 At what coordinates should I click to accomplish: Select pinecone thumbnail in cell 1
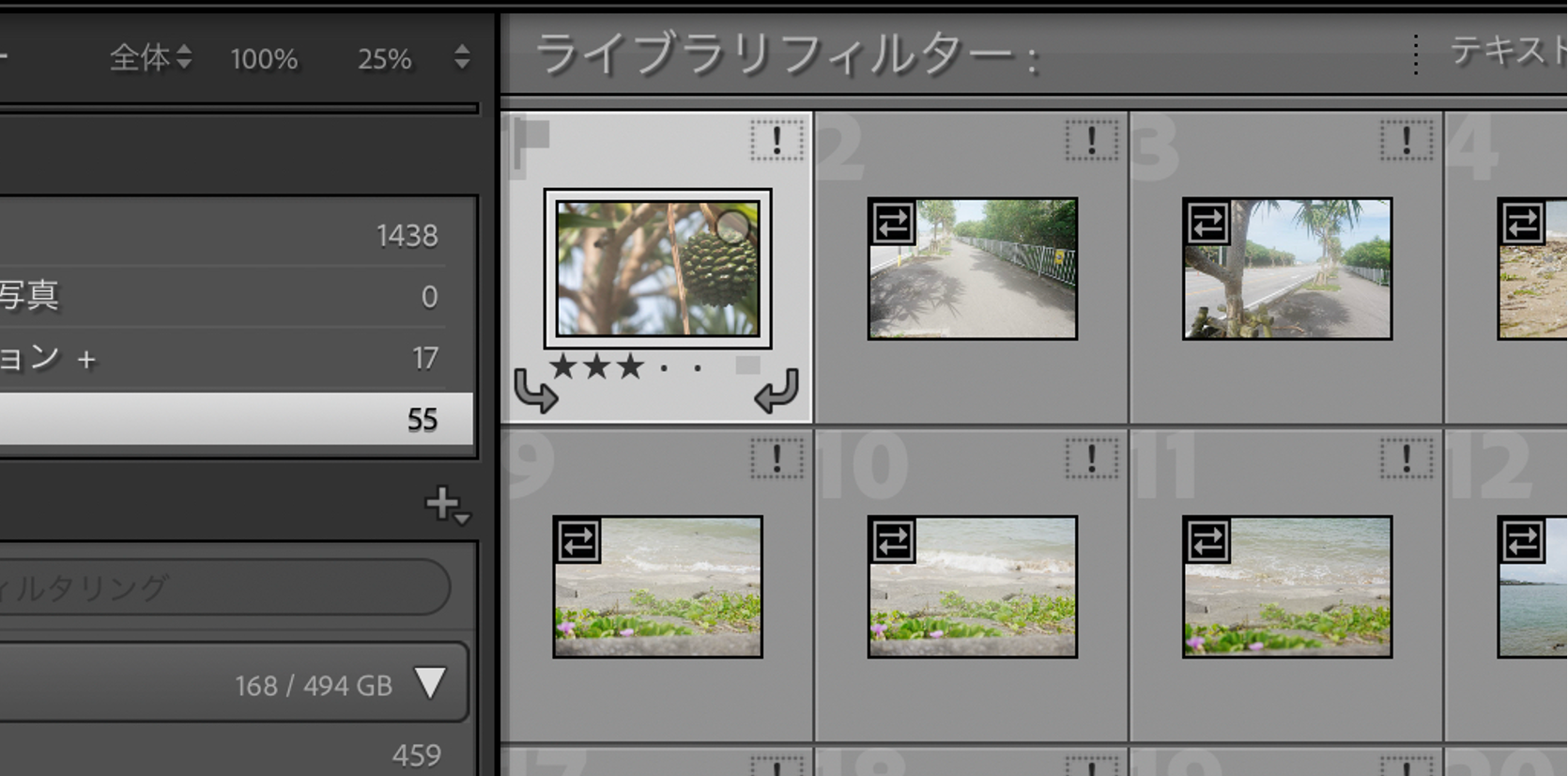(657, 269)
